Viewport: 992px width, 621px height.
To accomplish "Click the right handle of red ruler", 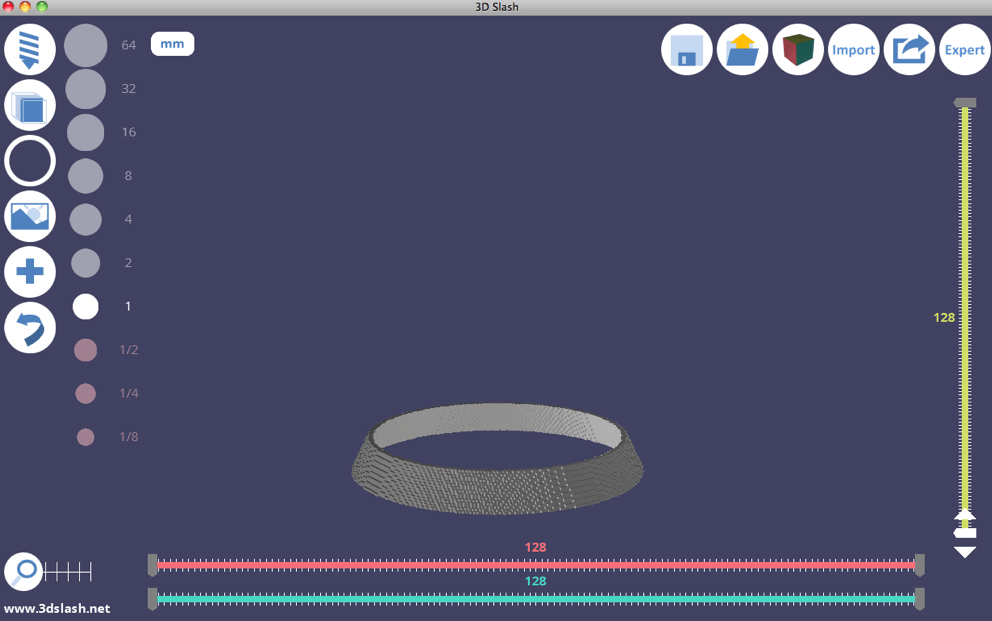I will 920,565.
